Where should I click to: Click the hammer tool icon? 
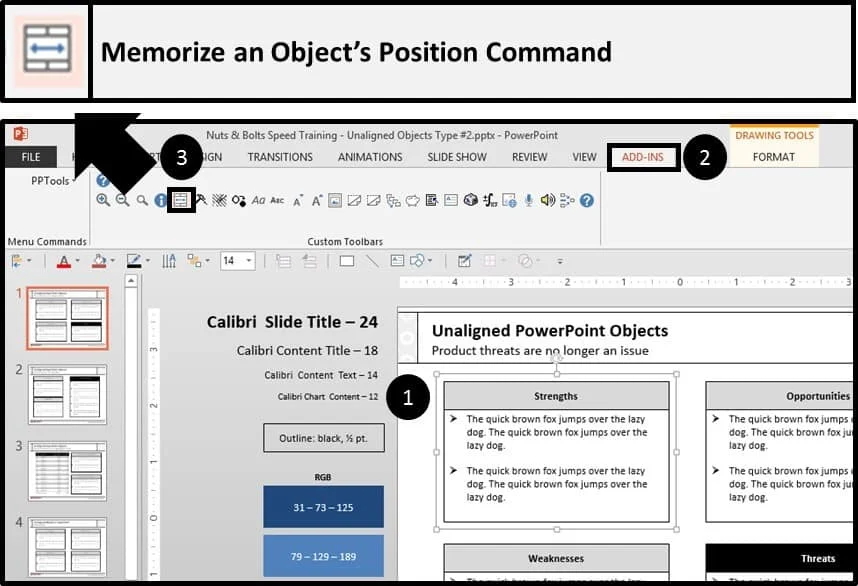[x=201, y=200]
